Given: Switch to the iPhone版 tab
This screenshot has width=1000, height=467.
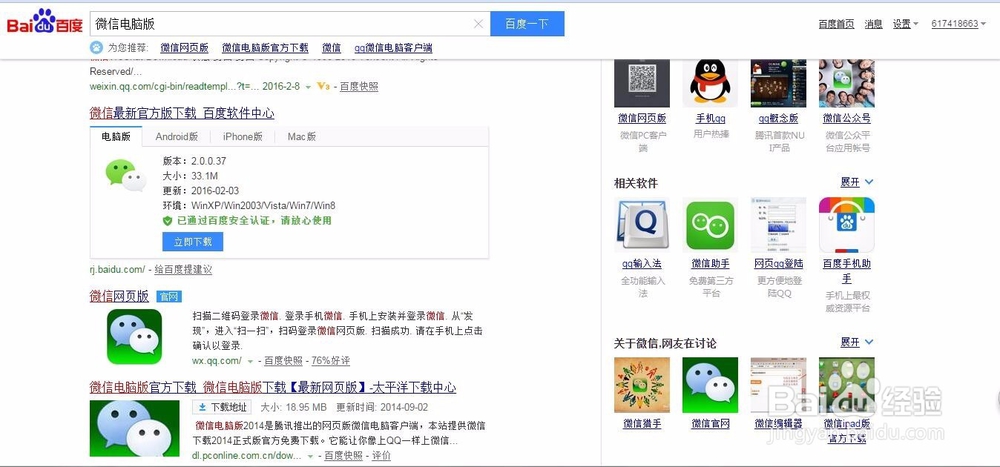Looking at the screenshot, I should coord(242,137).
